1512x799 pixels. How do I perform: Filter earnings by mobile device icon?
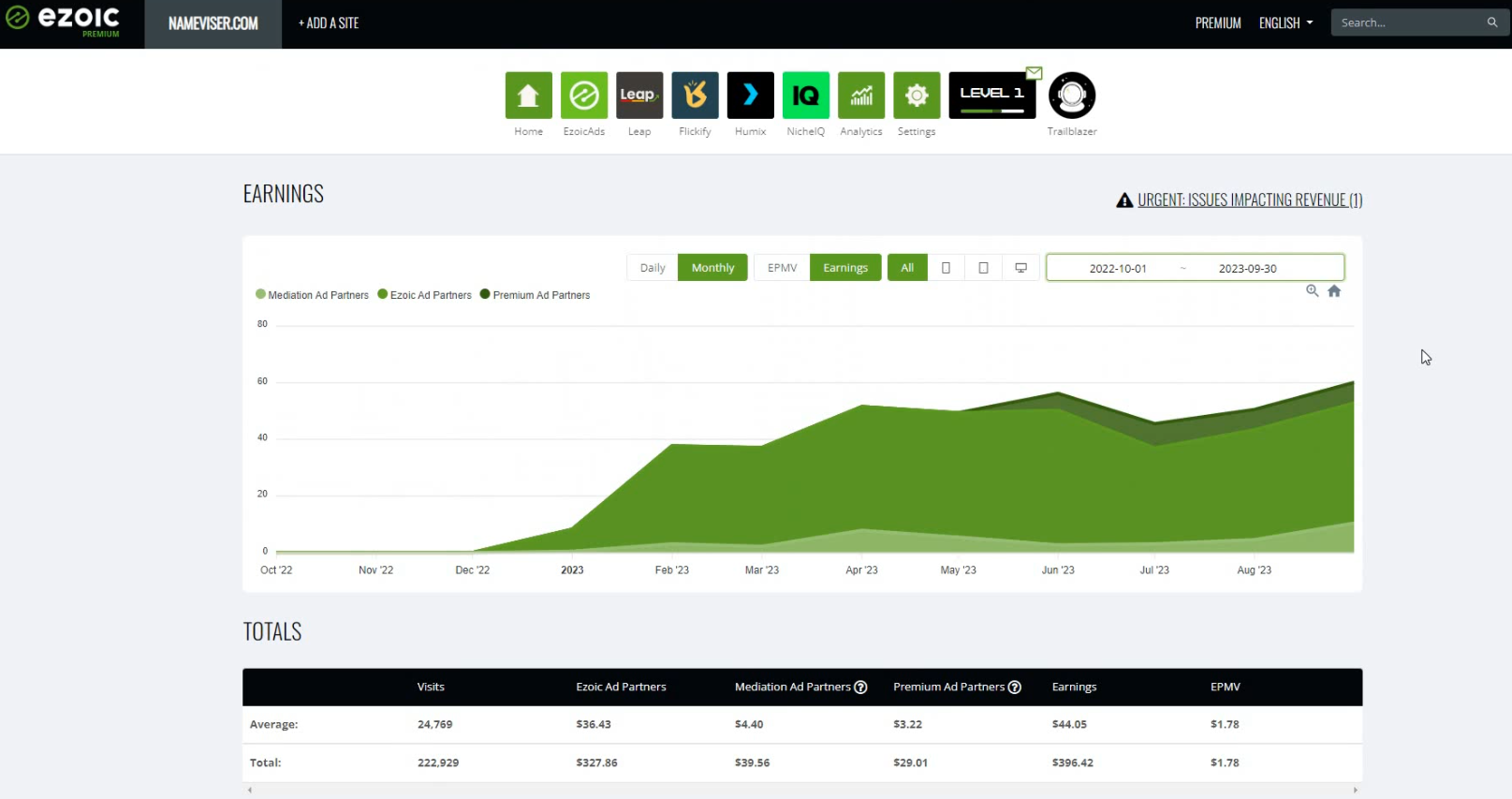[946, 268]
